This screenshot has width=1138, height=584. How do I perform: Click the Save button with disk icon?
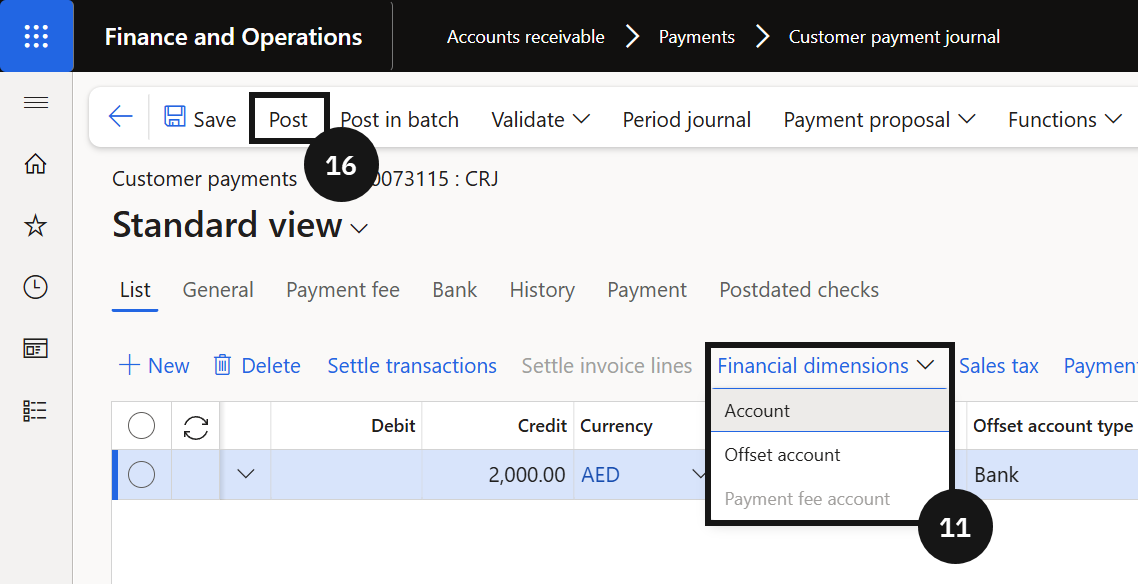pyautogui.click(x=200, y=118)
